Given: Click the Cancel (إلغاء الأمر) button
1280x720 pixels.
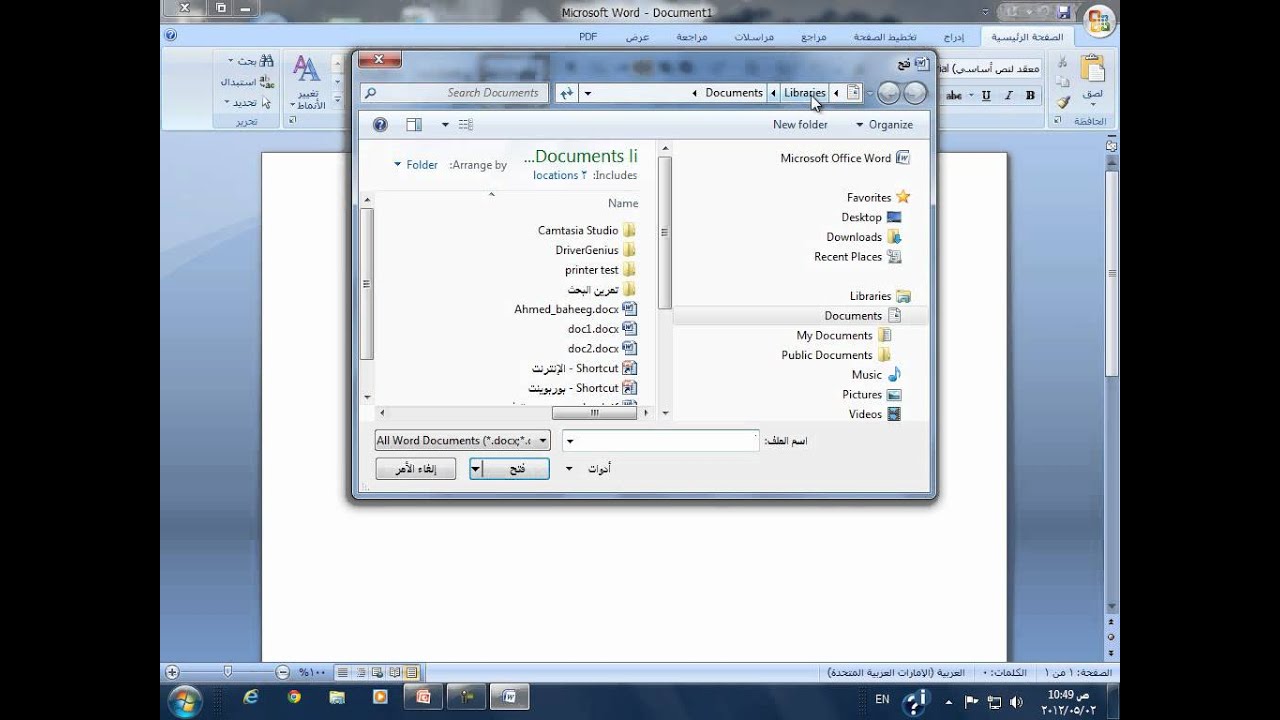Looking at the screenshot, I should coord(415,468).
